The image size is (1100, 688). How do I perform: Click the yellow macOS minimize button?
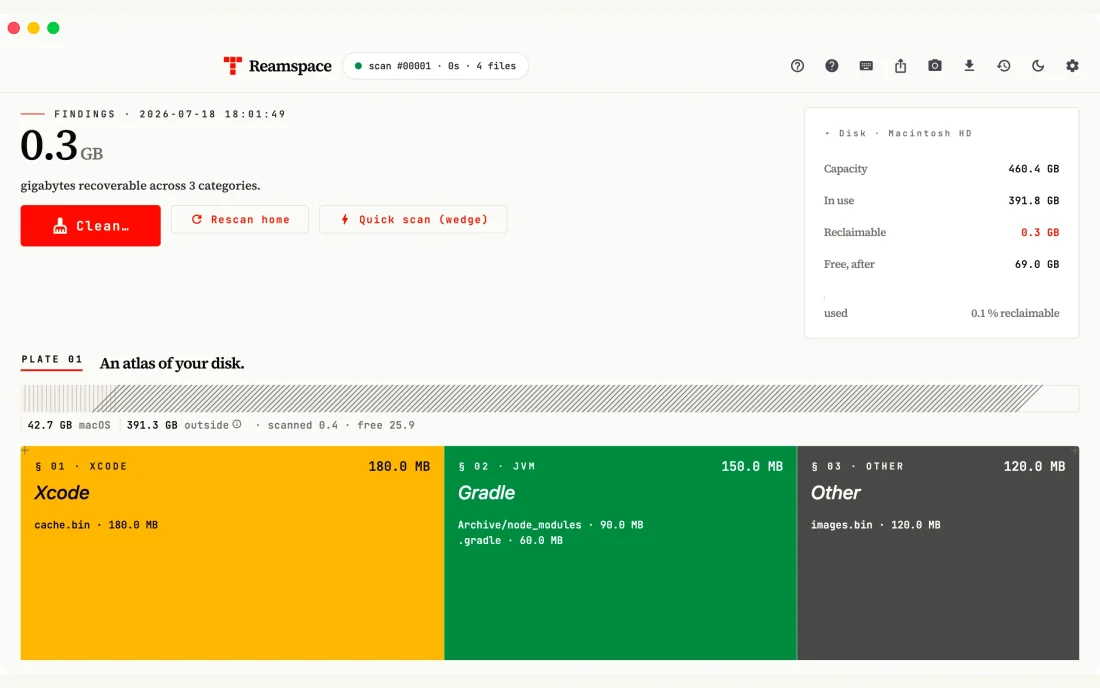click(x=33, y=28)
